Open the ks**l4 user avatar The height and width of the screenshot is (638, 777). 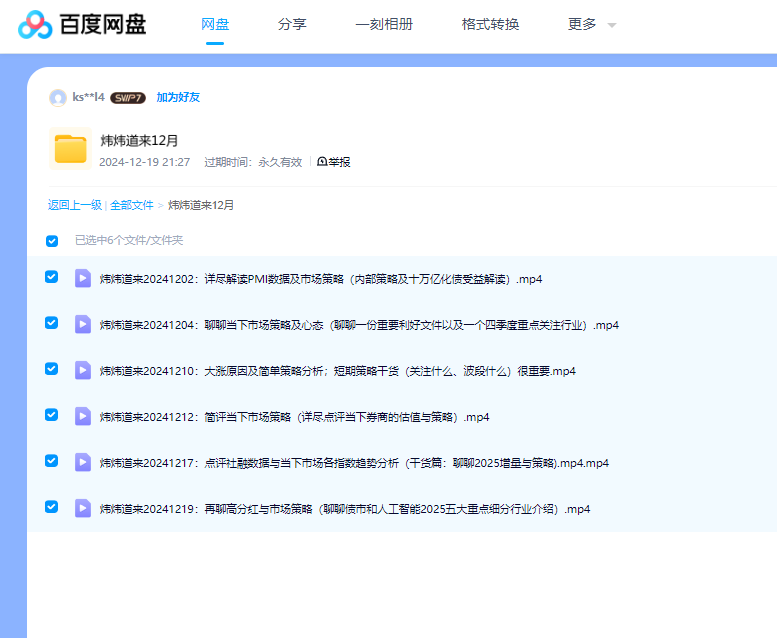click(58, 98)
